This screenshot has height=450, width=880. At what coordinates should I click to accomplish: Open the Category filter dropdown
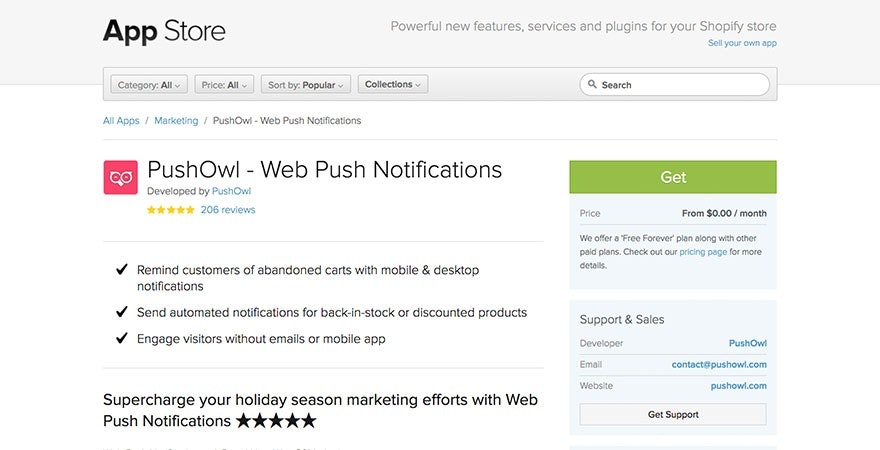coord(149,85)
